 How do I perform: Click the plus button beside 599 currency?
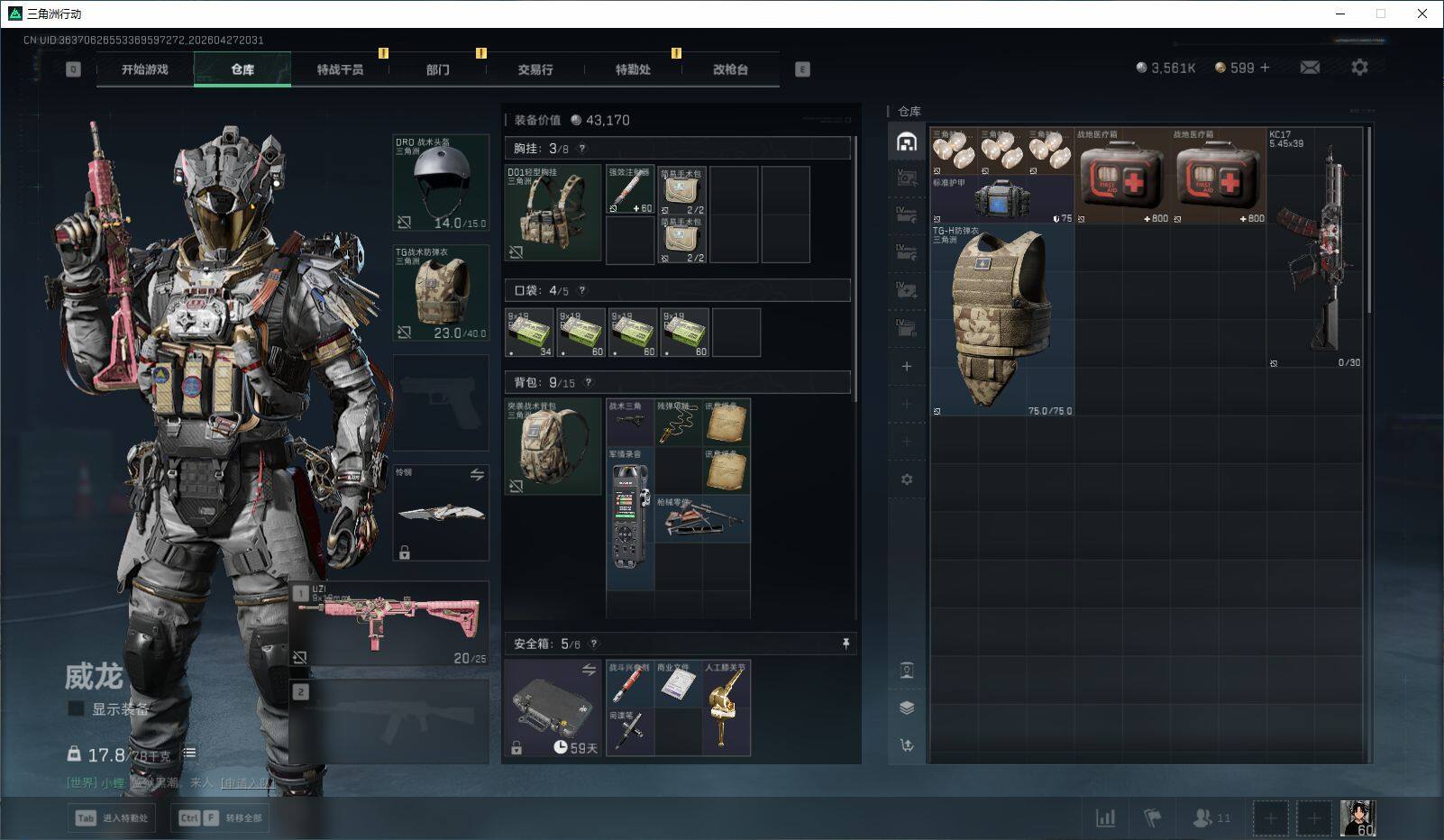click(x=1265, y=68)
